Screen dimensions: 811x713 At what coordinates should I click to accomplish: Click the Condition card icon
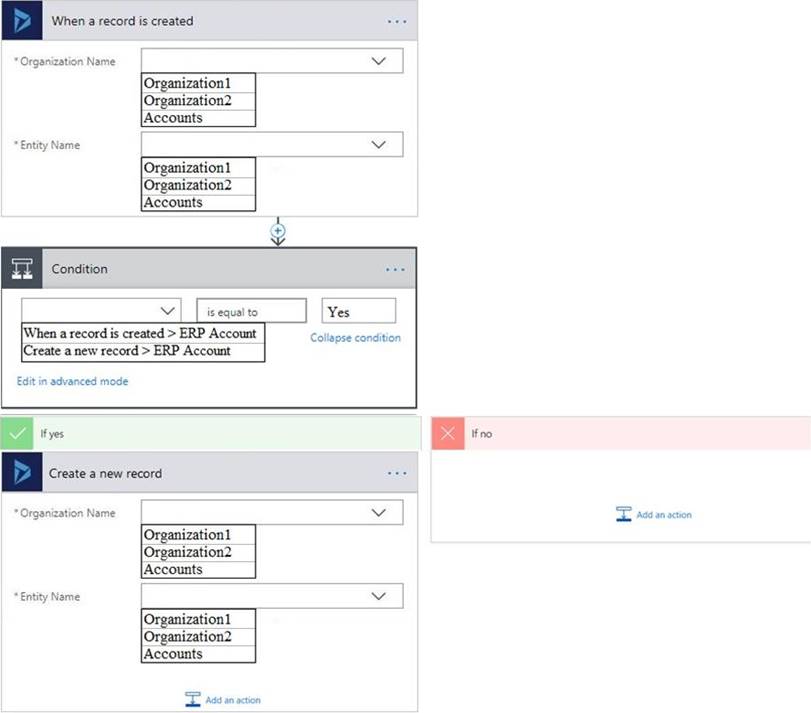point(21,269)
